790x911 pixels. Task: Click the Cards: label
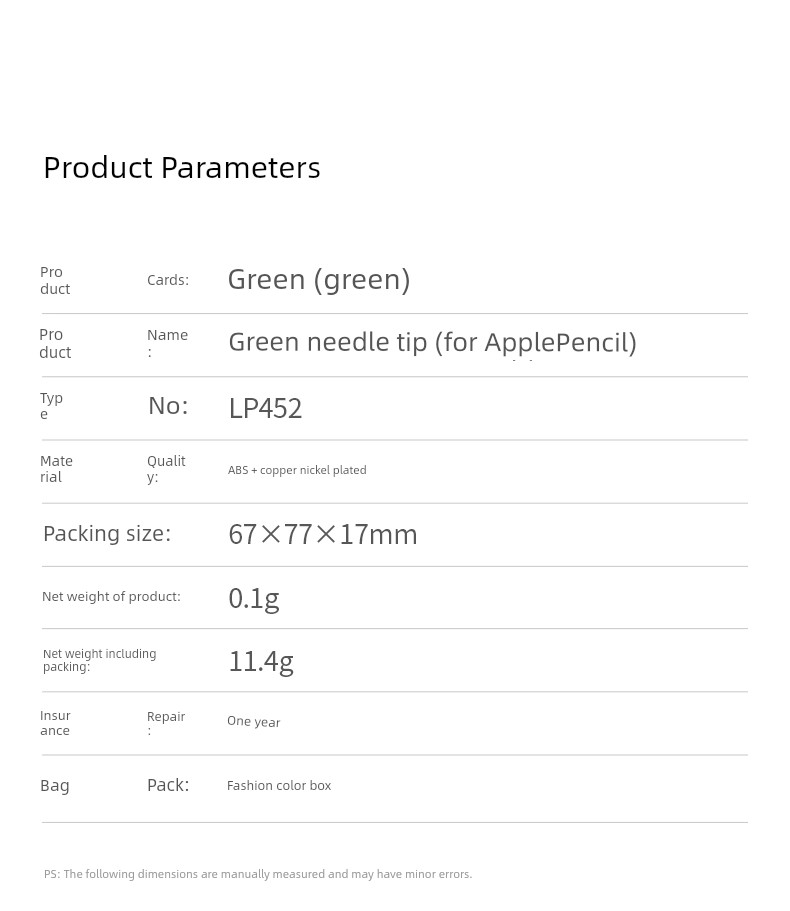(x=168, y=280)
